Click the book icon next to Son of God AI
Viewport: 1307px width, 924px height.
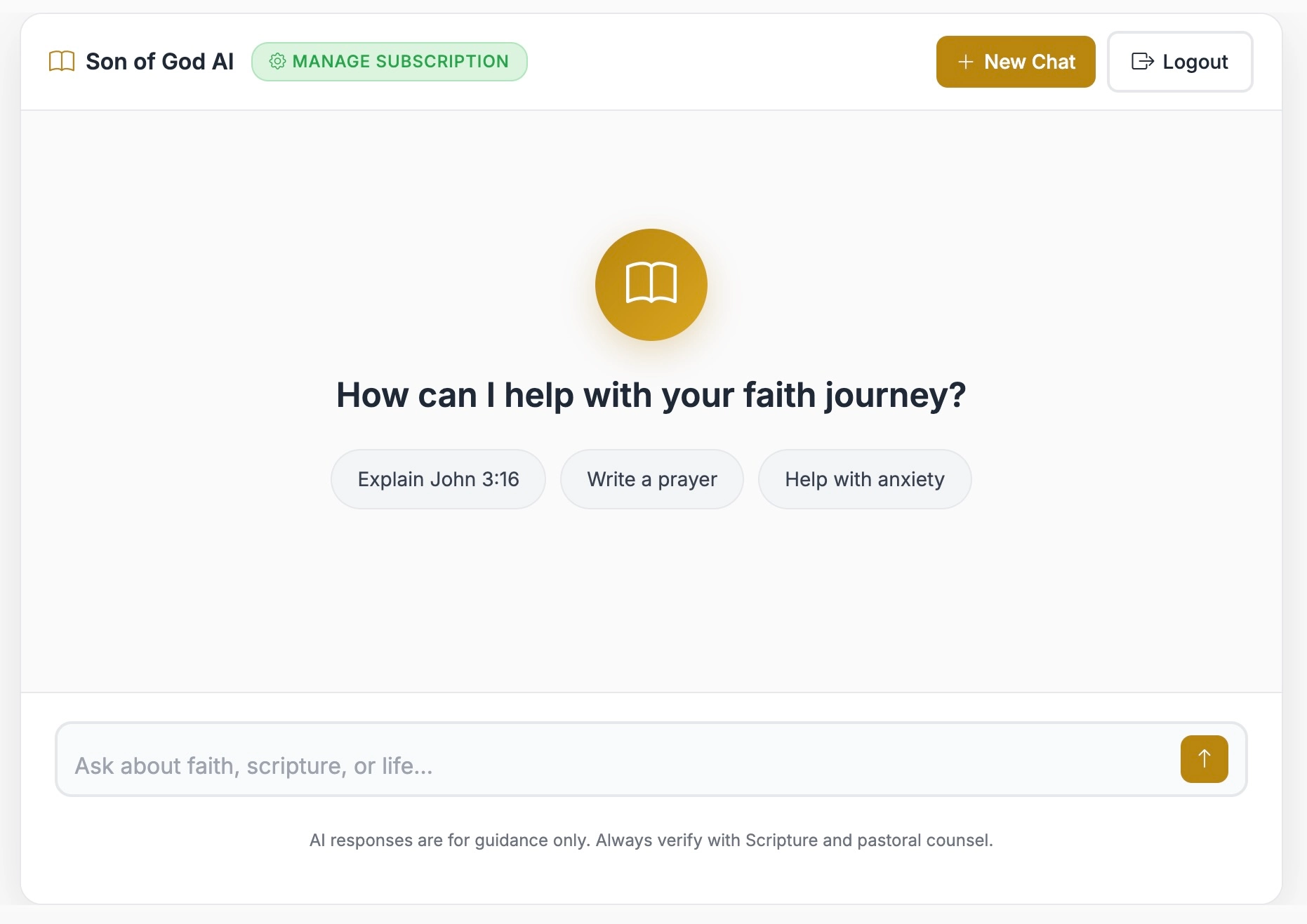(62, 61)
